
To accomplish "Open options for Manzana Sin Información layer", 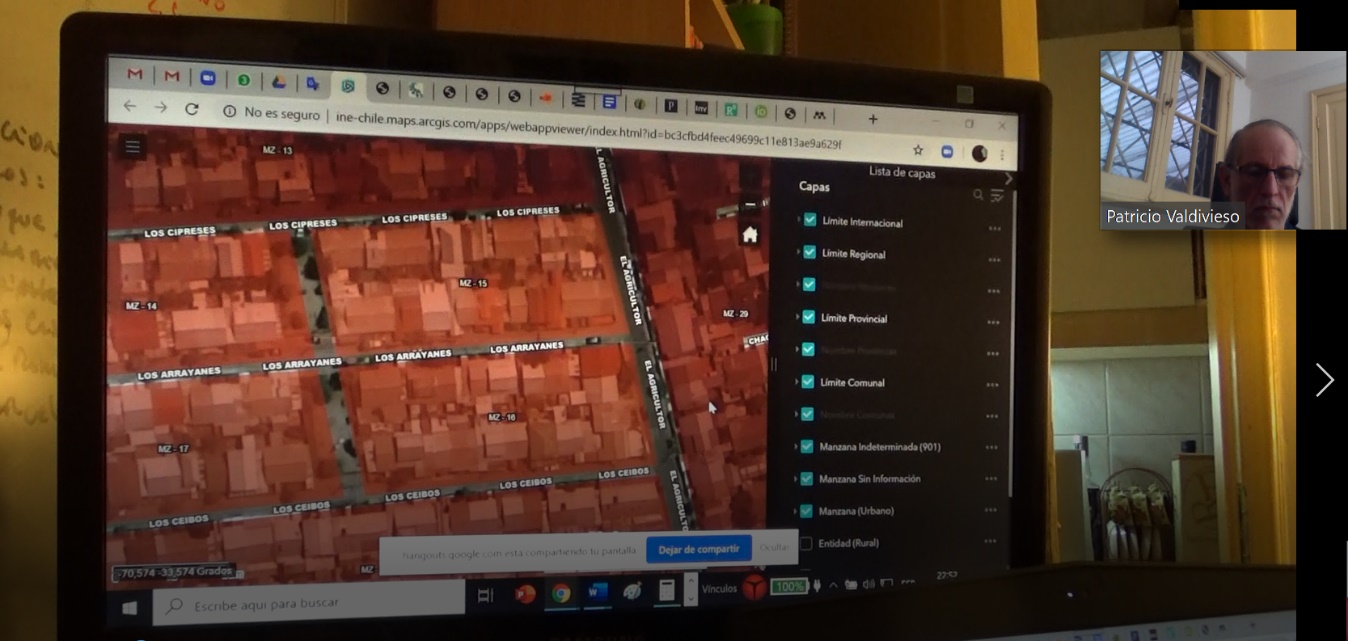I will click(x=991, y=479).
